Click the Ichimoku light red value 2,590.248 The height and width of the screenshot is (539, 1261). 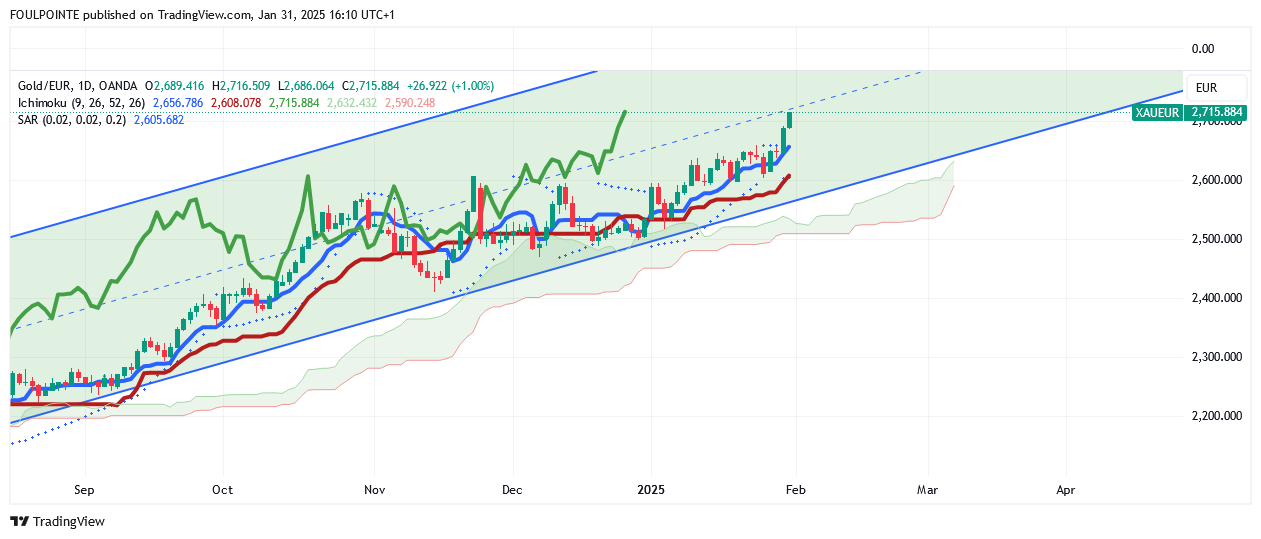(x=410, y=103)
